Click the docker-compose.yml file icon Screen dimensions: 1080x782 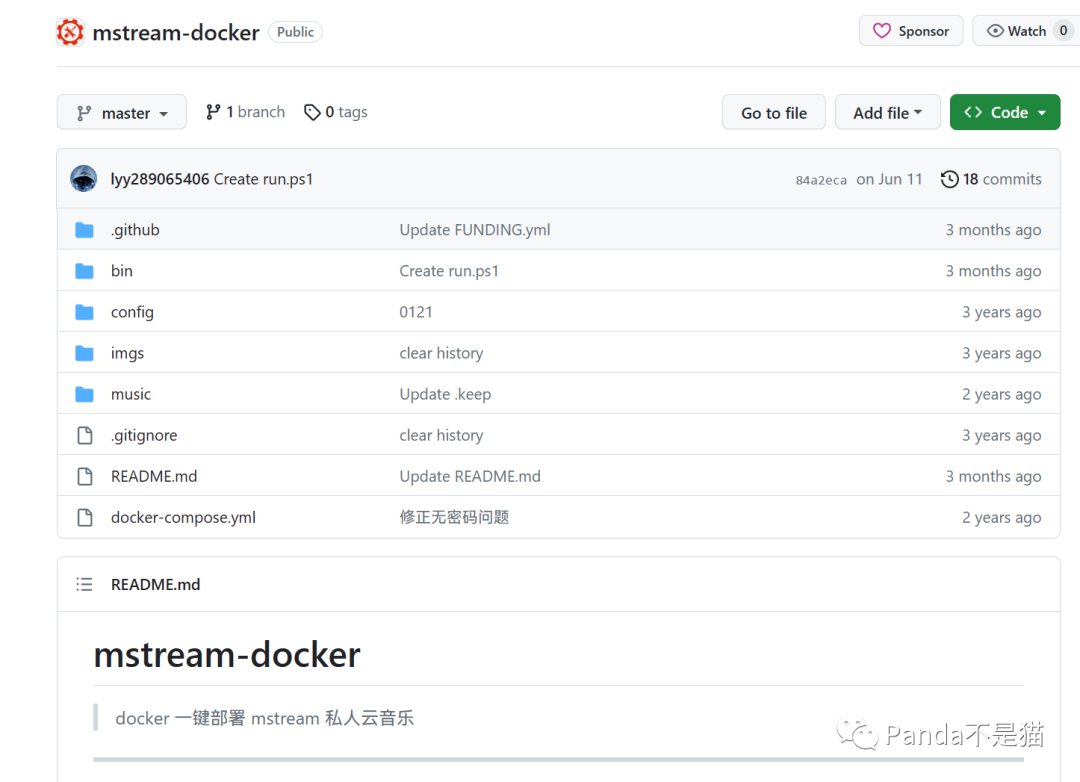(85, 517)
